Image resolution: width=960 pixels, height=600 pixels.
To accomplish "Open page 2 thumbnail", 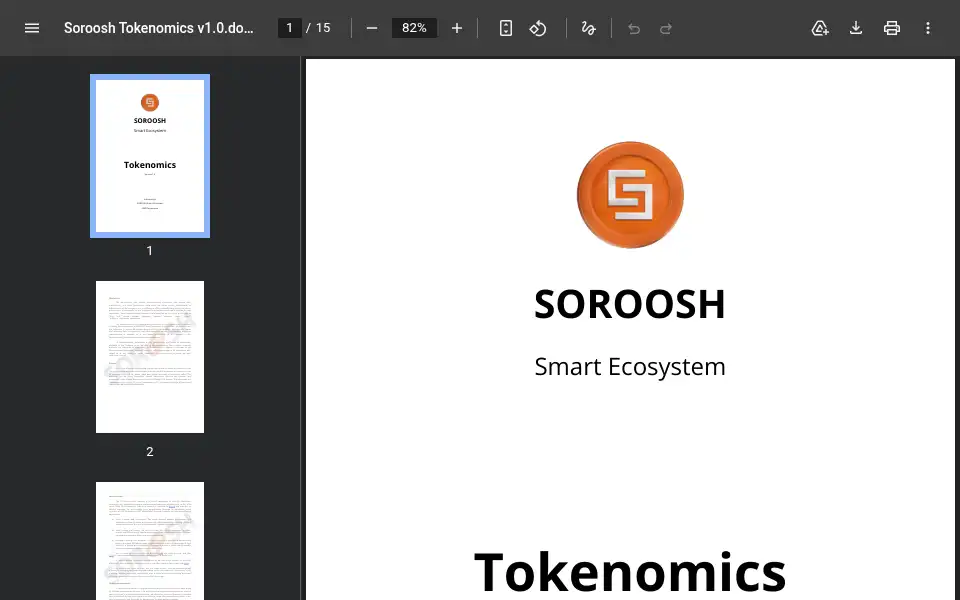I will [x=150, y=357].
